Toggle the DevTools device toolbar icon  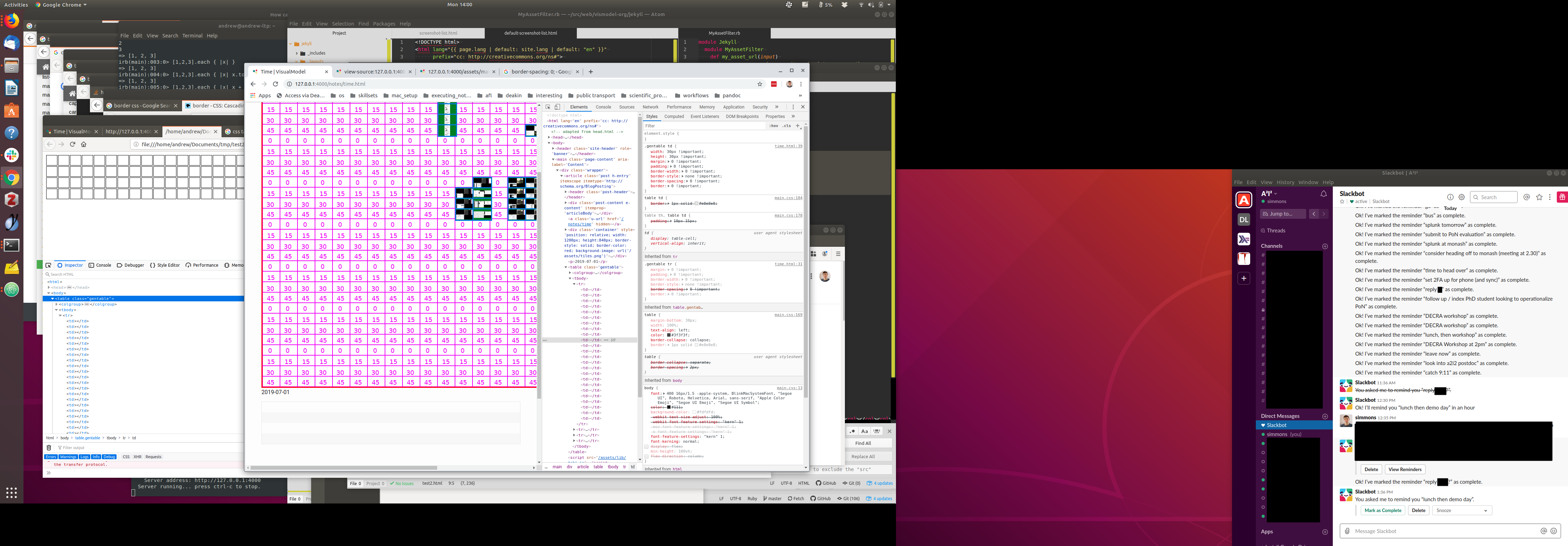tap(557, 107)
